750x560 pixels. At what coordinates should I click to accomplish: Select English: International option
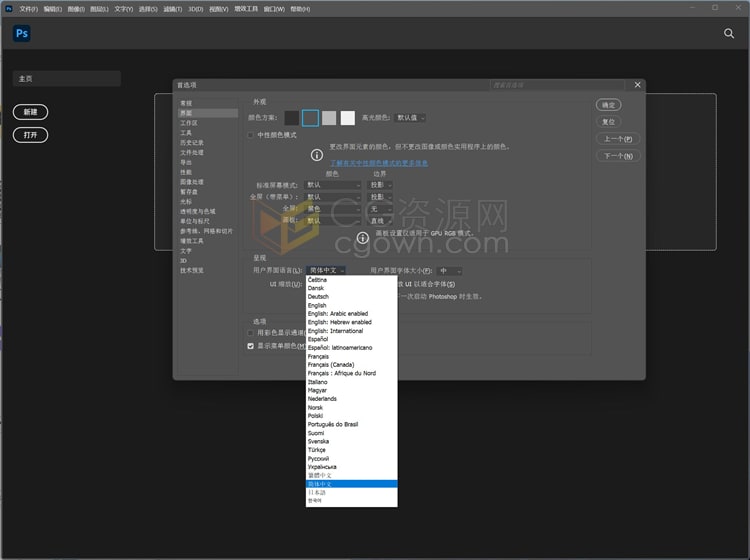[352, 331]
